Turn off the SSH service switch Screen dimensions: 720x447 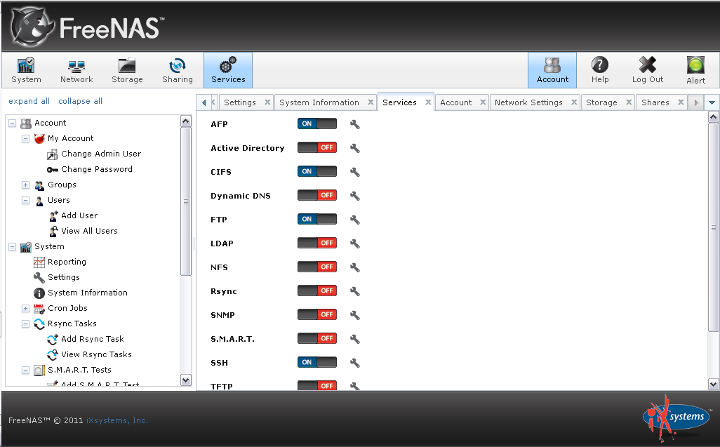tap(317, 362)
